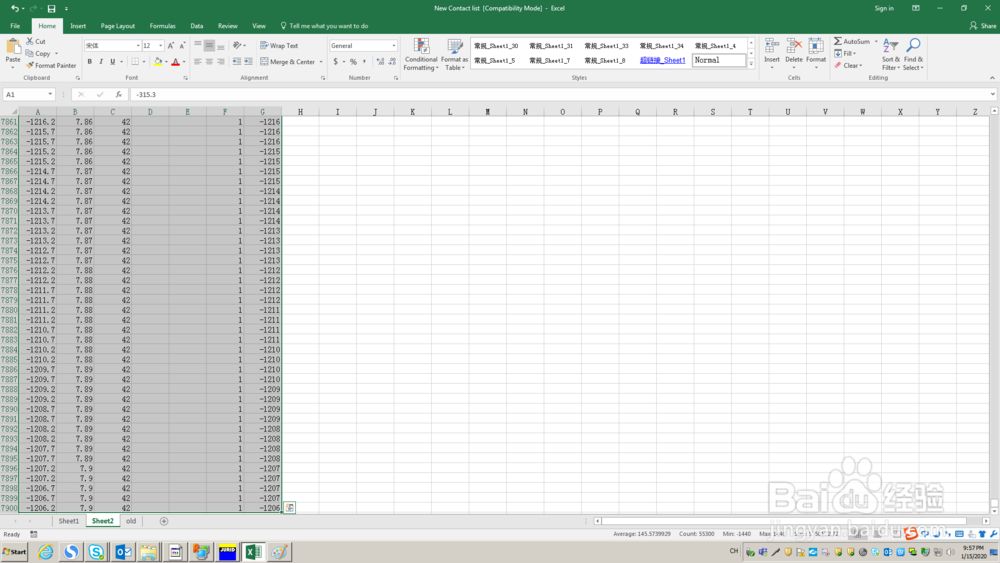The width and height of the screenshot is (1000, 563).
Task: Switch to the Insert tab
Action: click(78, 26)
